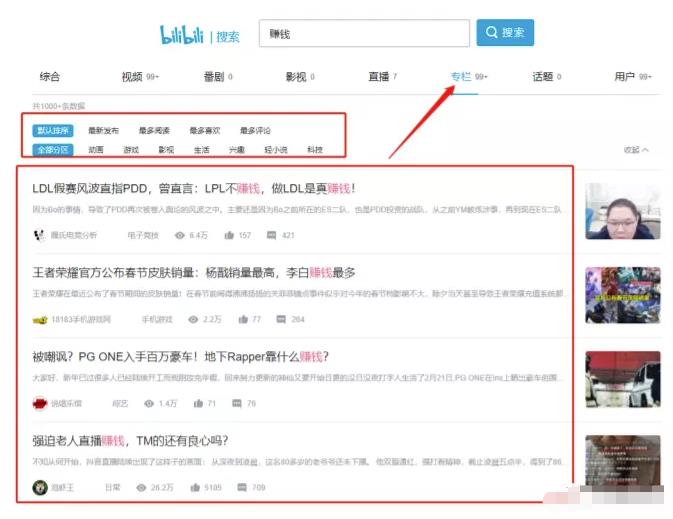Sort by 最多喜欢
Viewport: 673px width, 519px height.
(x=205, y=131)
